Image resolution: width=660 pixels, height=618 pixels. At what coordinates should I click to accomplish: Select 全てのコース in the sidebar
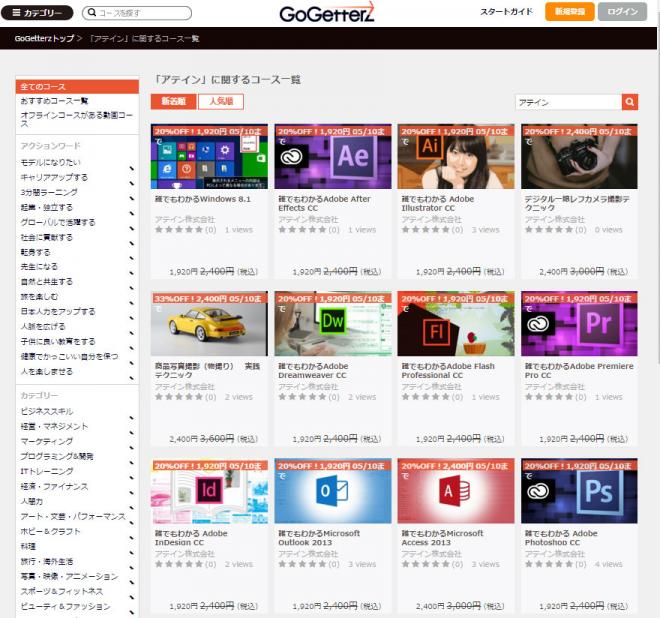point(77,87)
